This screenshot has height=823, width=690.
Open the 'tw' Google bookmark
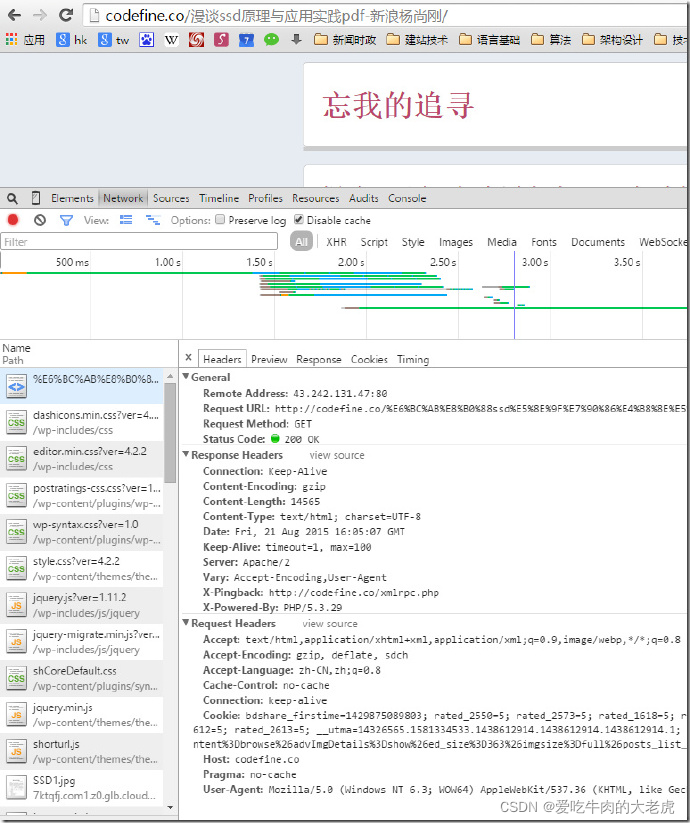114,39
